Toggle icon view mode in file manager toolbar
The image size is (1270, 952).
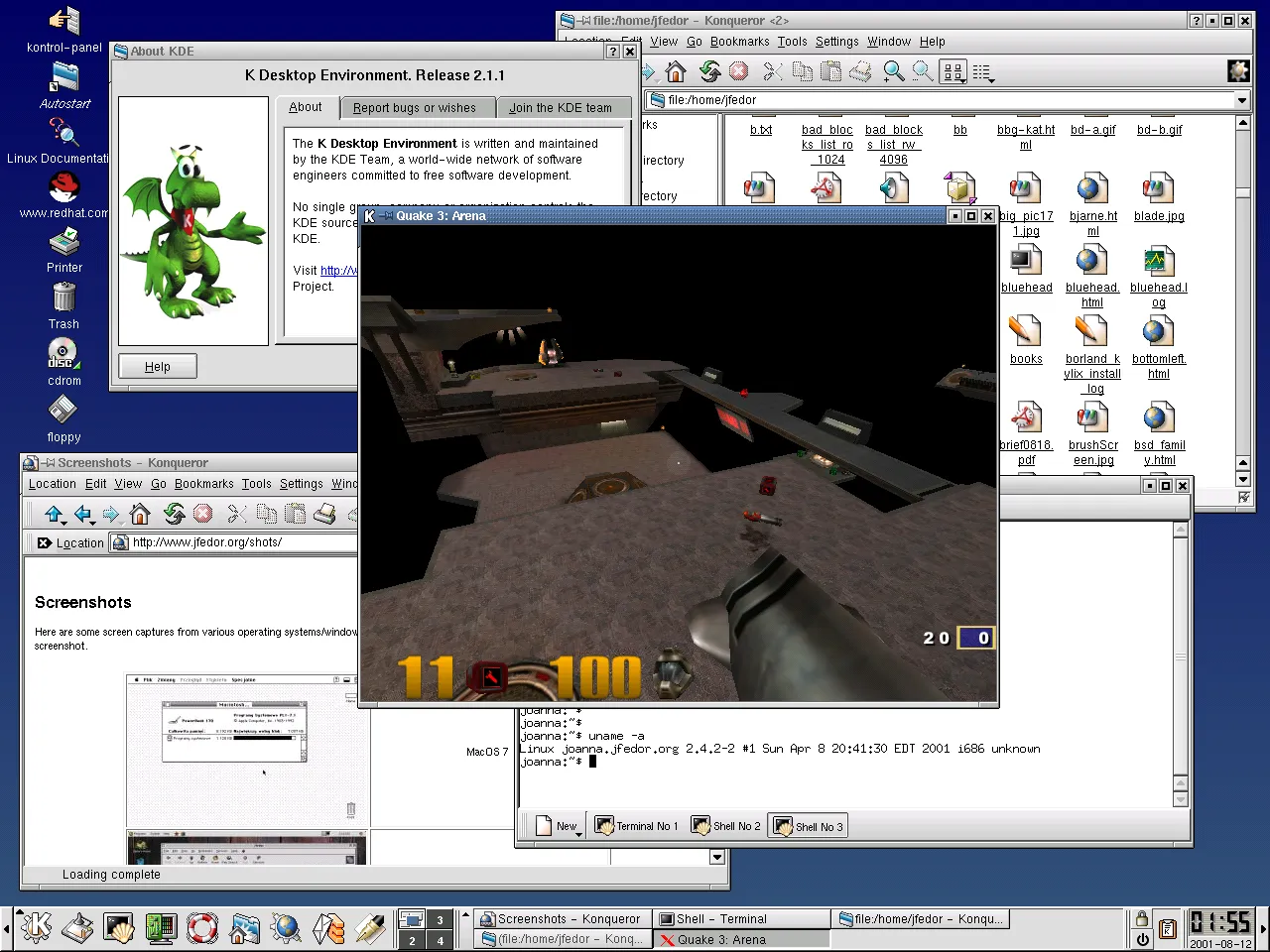(x=952, y=71)
